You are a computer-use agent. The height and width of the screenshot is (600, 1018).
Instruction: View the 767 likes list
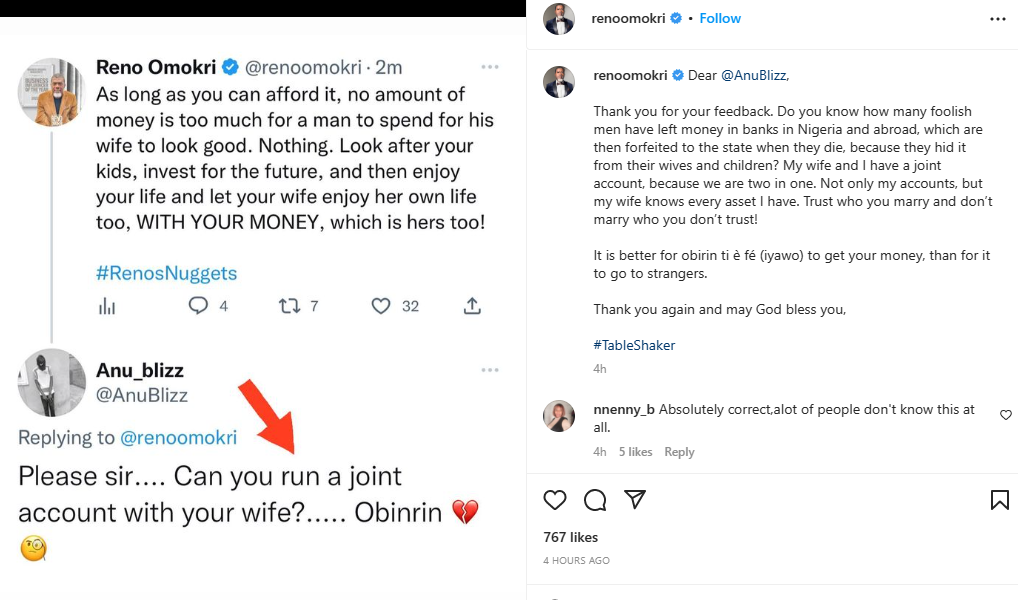(570, 537)
